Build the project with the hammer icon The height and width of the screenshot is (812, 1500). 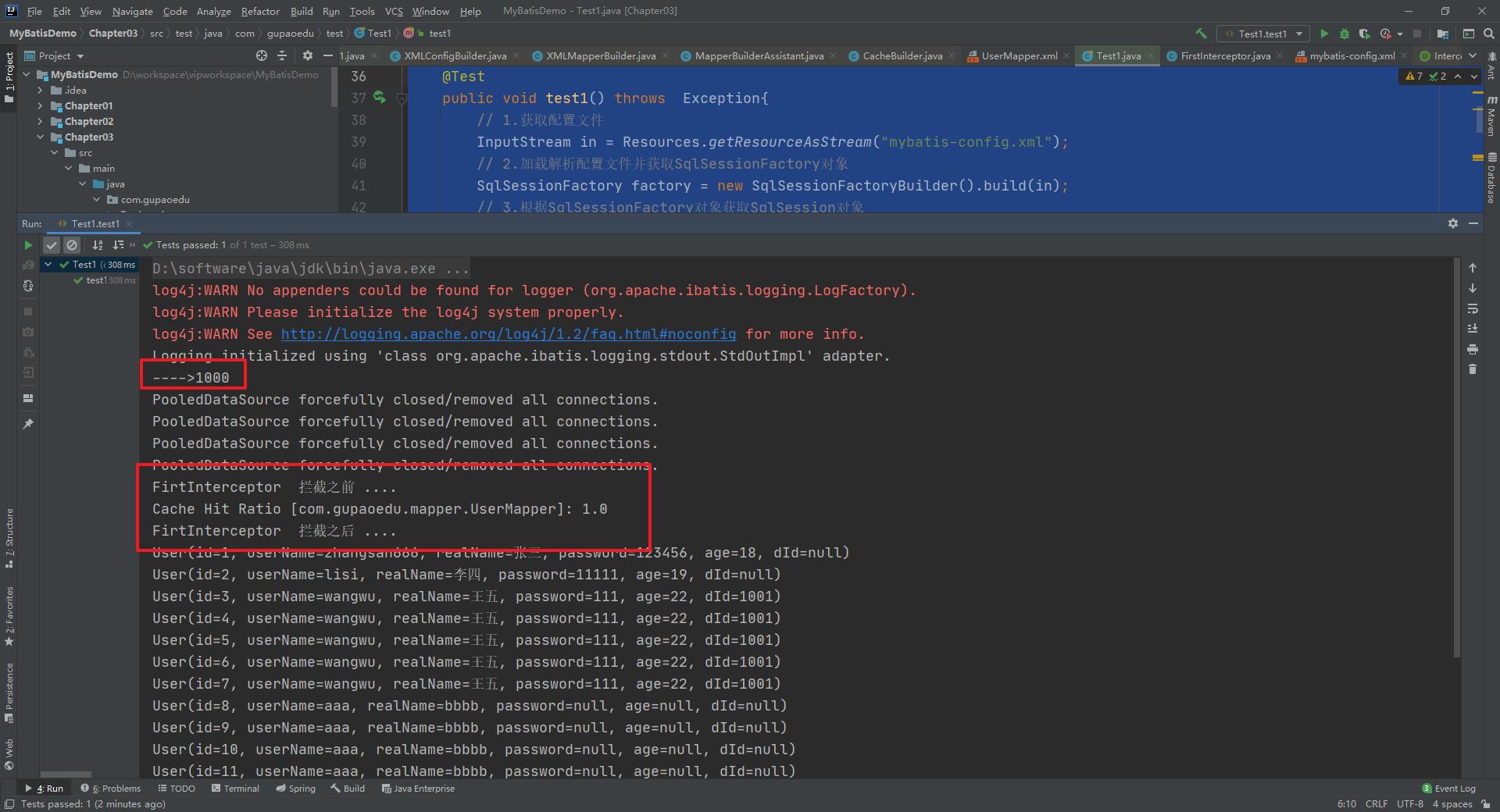point(1201,34)
